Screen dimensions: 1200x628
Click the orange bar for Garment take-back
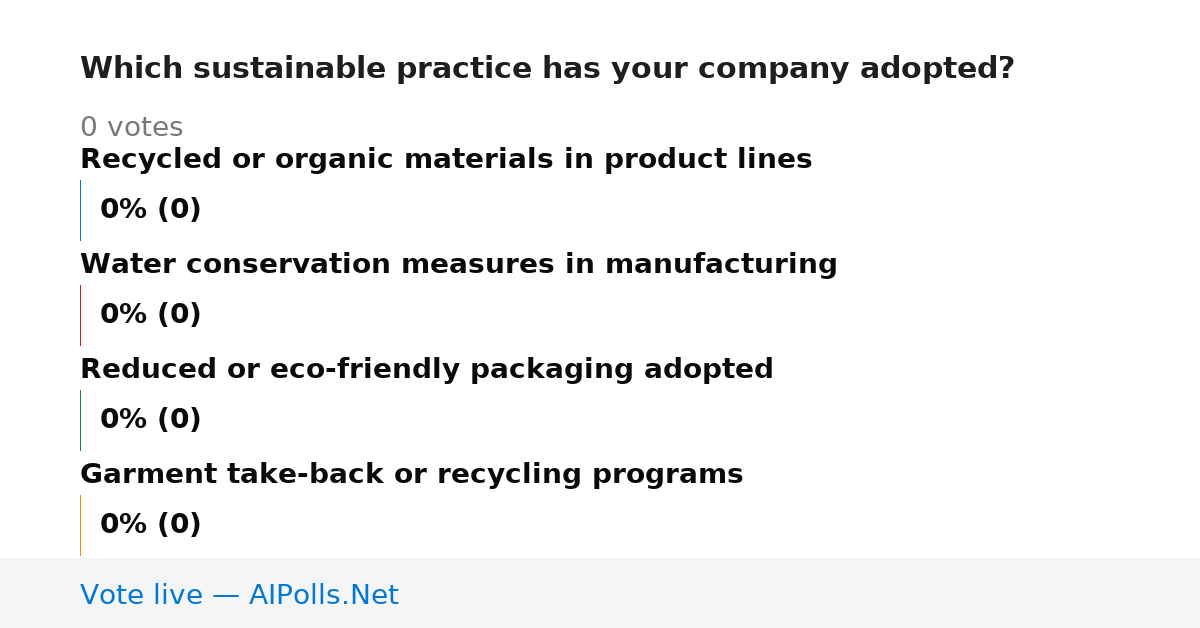pyautogui.click(x=80, y=525)
